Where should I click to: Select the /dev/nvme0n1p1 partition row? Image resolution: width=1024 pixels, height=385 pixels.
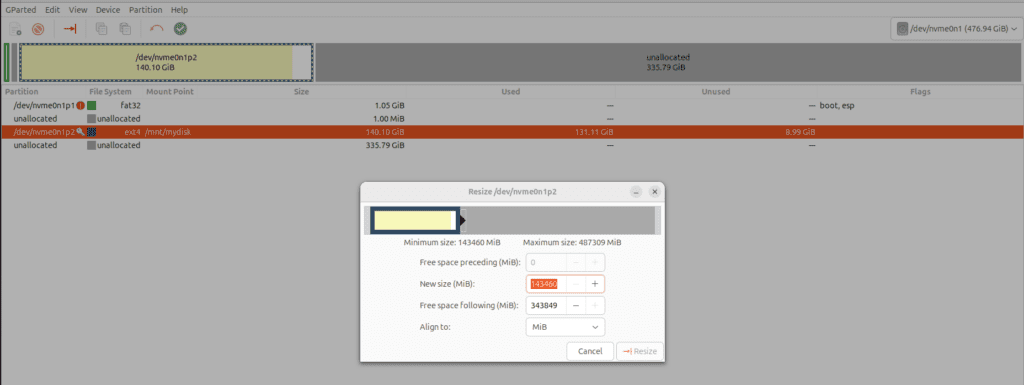coord(512,105)
